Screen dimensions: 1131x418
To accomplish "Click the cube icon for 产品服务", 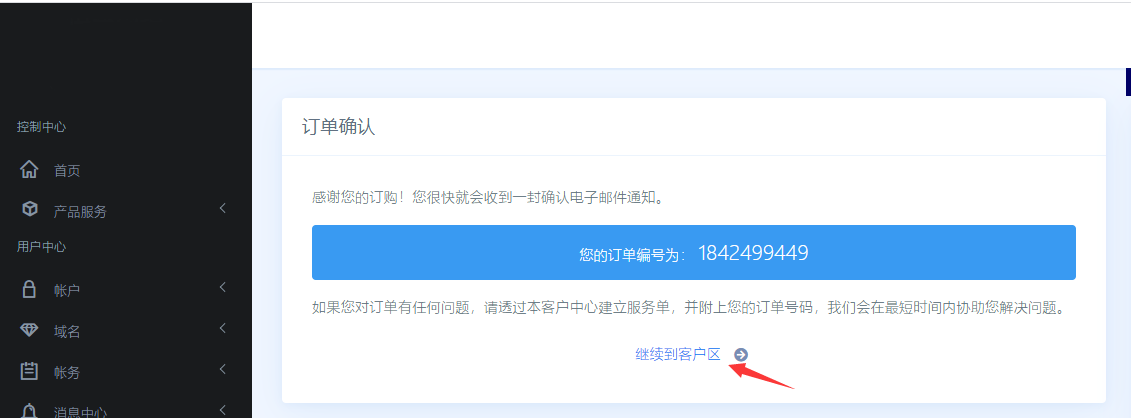I will (30, 210).
